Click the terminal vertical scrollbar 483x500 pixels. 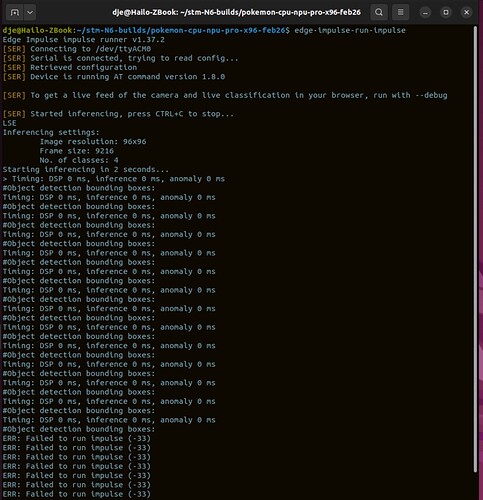pos(475,248)
